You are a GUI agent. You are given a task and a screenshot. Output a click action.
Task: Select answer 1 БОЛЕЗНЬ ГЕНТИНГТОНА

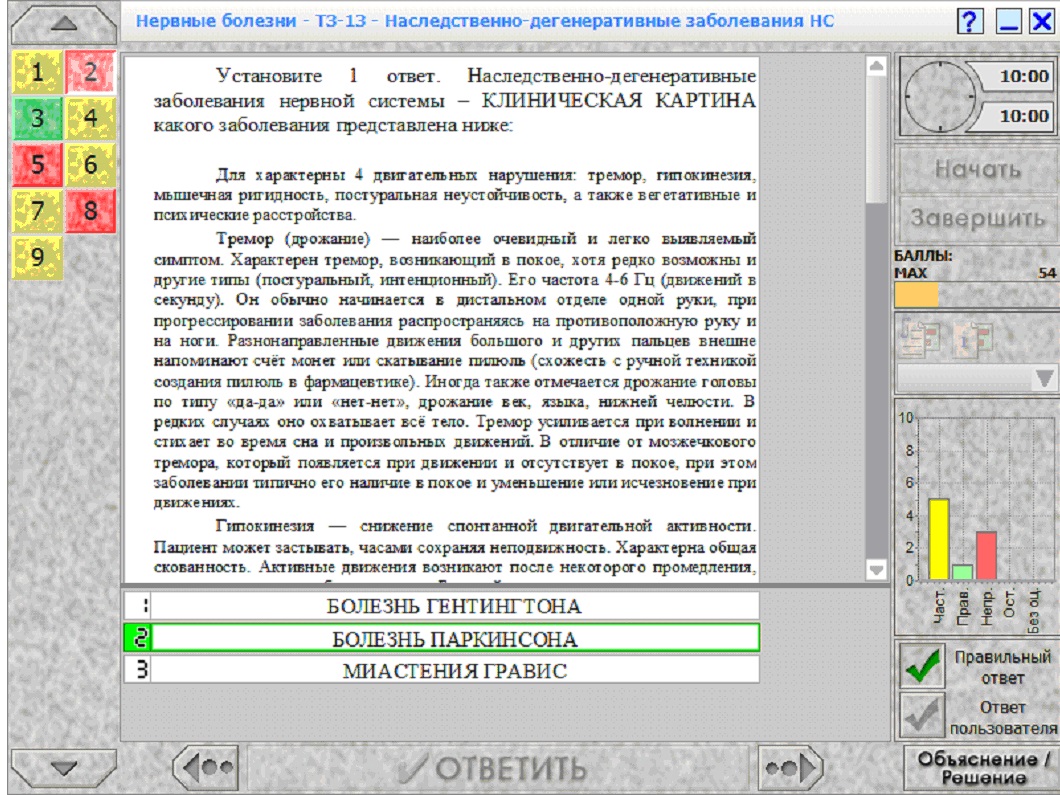tap(441, 606)
